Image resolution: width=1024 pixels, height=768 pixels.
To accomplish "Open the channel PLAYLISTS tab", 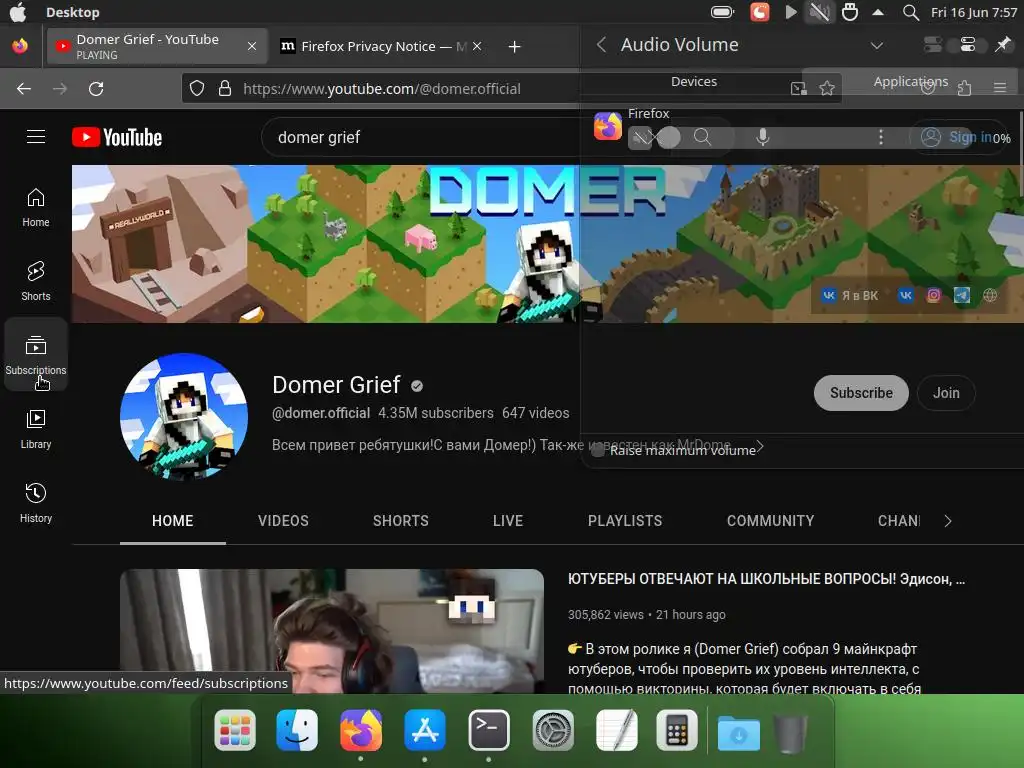I will (624, 521).
